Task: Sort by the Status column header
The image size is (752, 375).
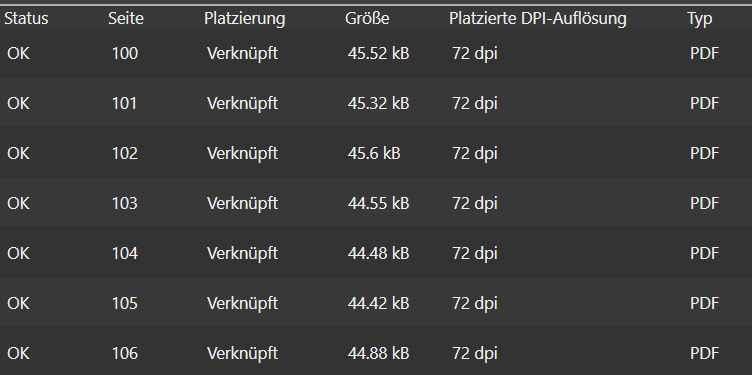Action: click(26, 19)
